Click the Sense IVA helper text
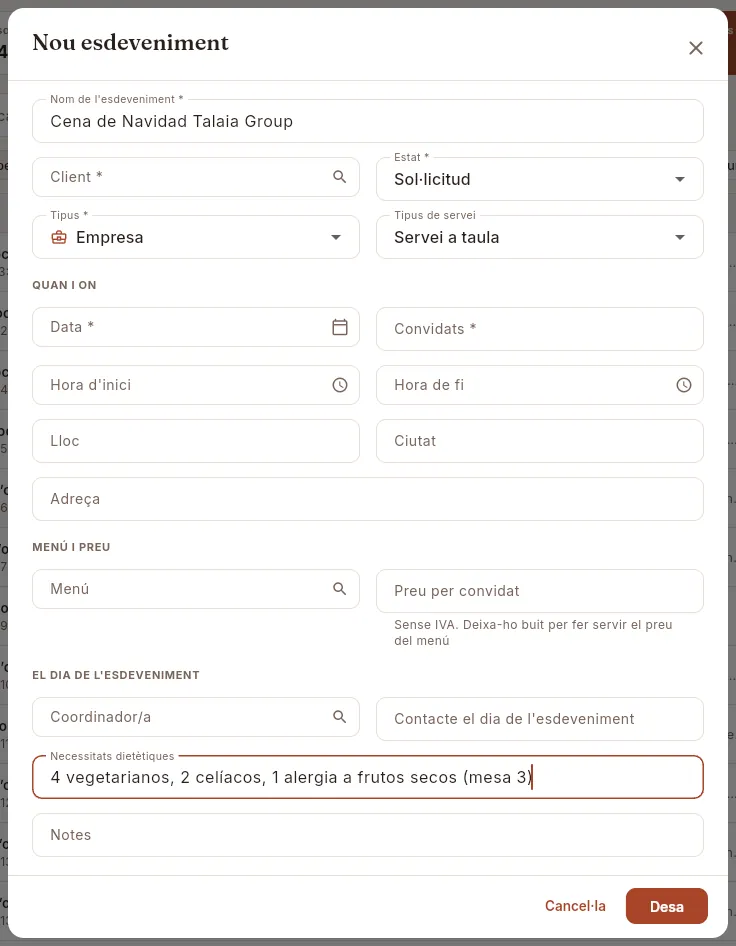 (533, 632)
